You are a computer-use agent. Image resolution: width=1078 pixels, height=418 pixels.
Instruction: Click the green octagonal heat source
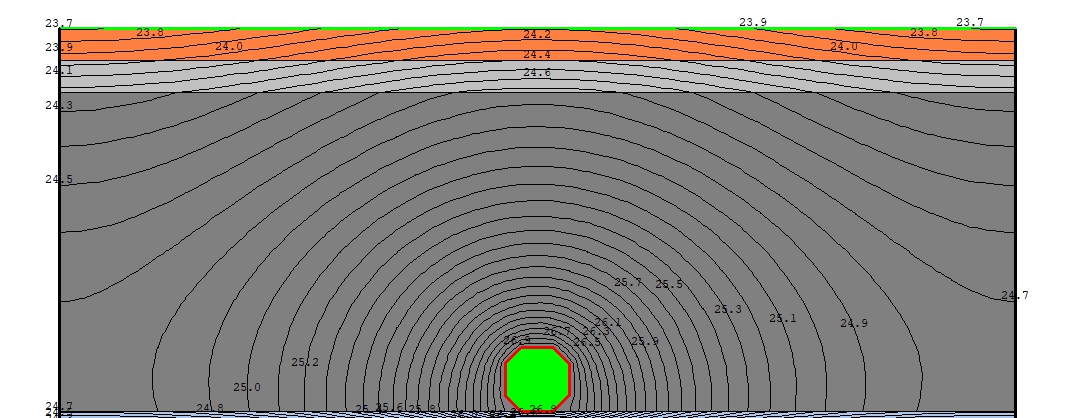pos(538,380)
